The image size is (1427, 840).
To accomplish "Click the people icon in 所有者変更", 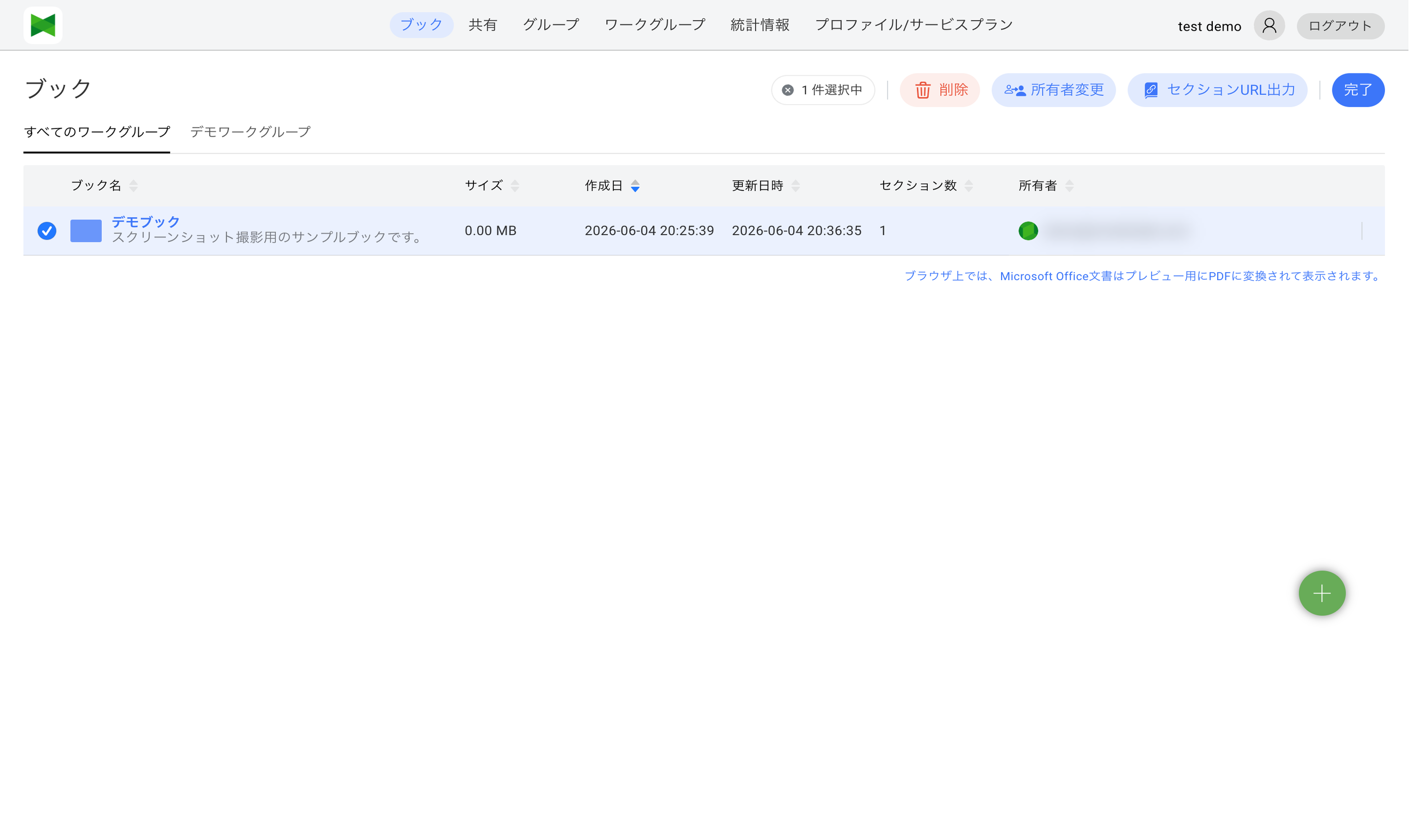I will coord(1015,90).
